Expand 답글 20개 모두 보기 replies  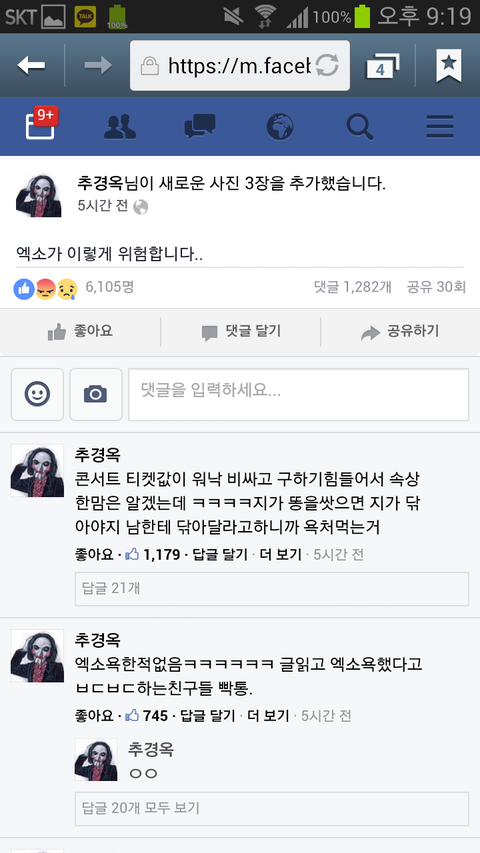tap(272, 809)
